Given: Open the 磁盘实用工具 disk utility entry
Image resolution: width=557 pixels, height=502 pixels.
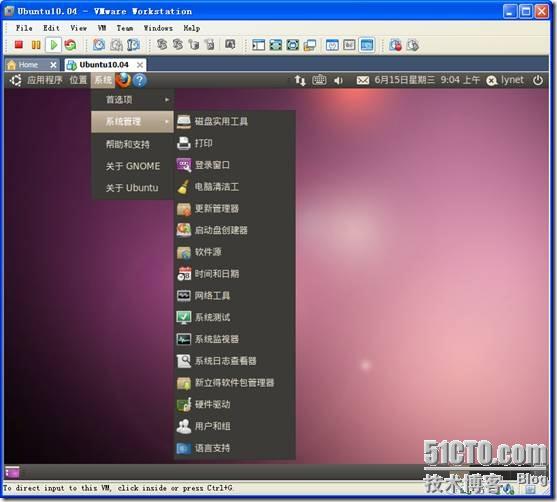Looking at the screenshot, I should tap(234, 122).
